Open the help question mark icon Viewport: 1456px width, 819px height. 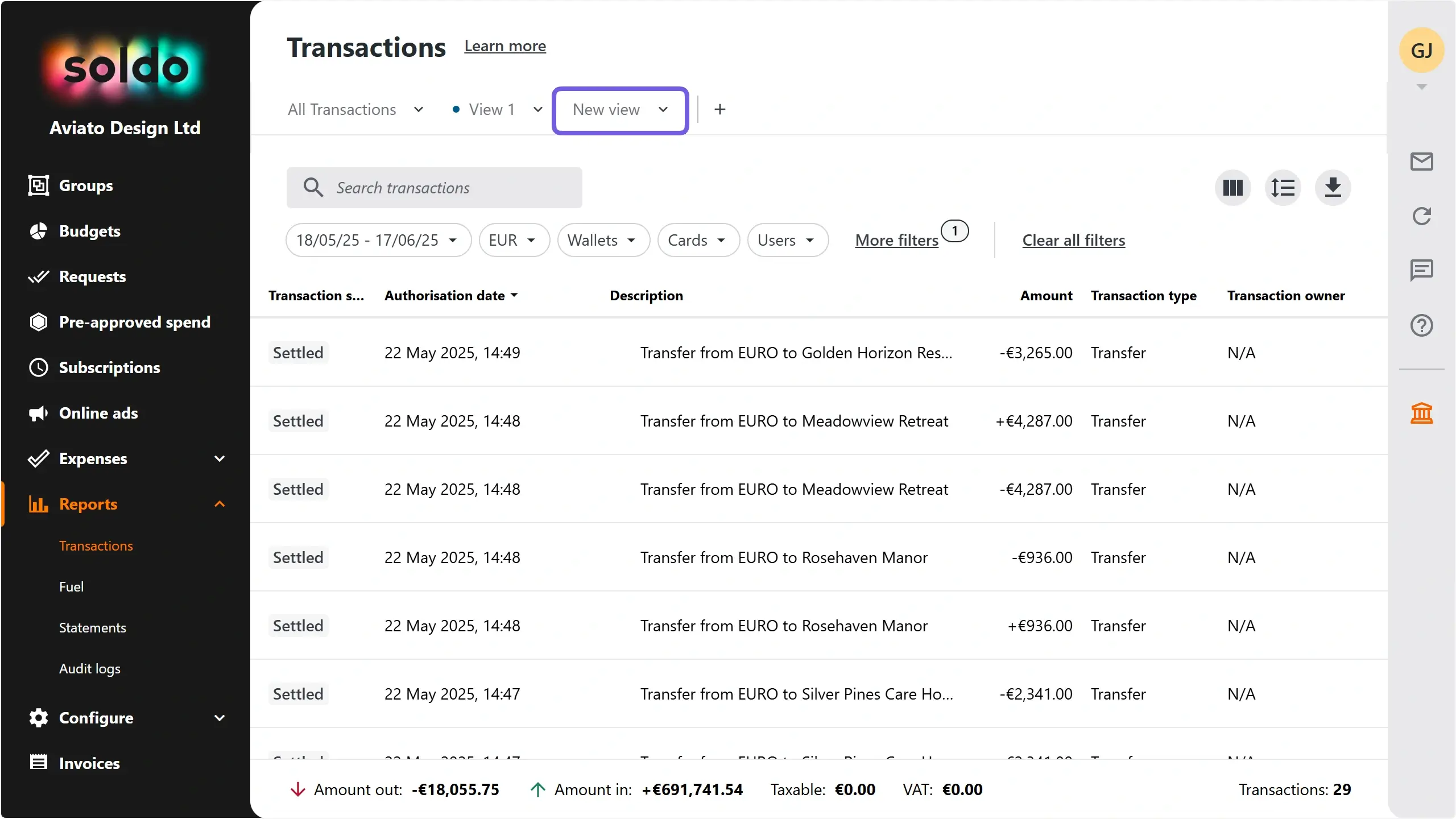click(1421, 325)
